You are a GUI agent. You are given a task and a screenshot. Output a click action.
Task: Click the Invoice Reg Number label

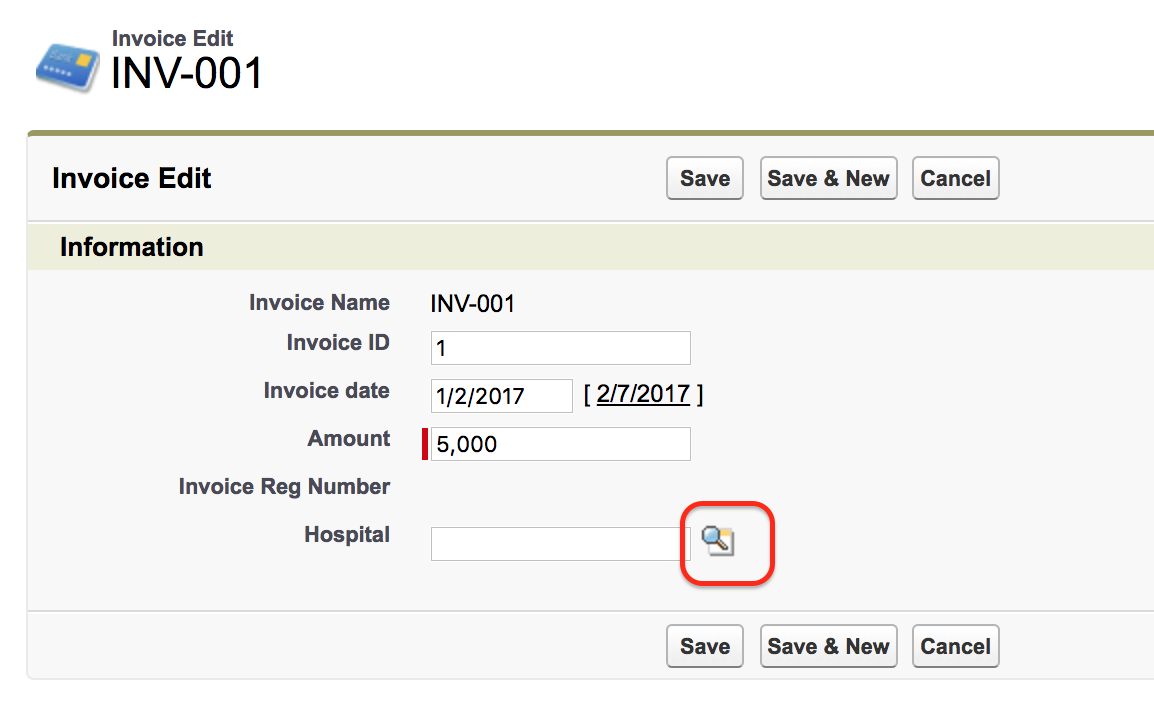coord(284,486)
